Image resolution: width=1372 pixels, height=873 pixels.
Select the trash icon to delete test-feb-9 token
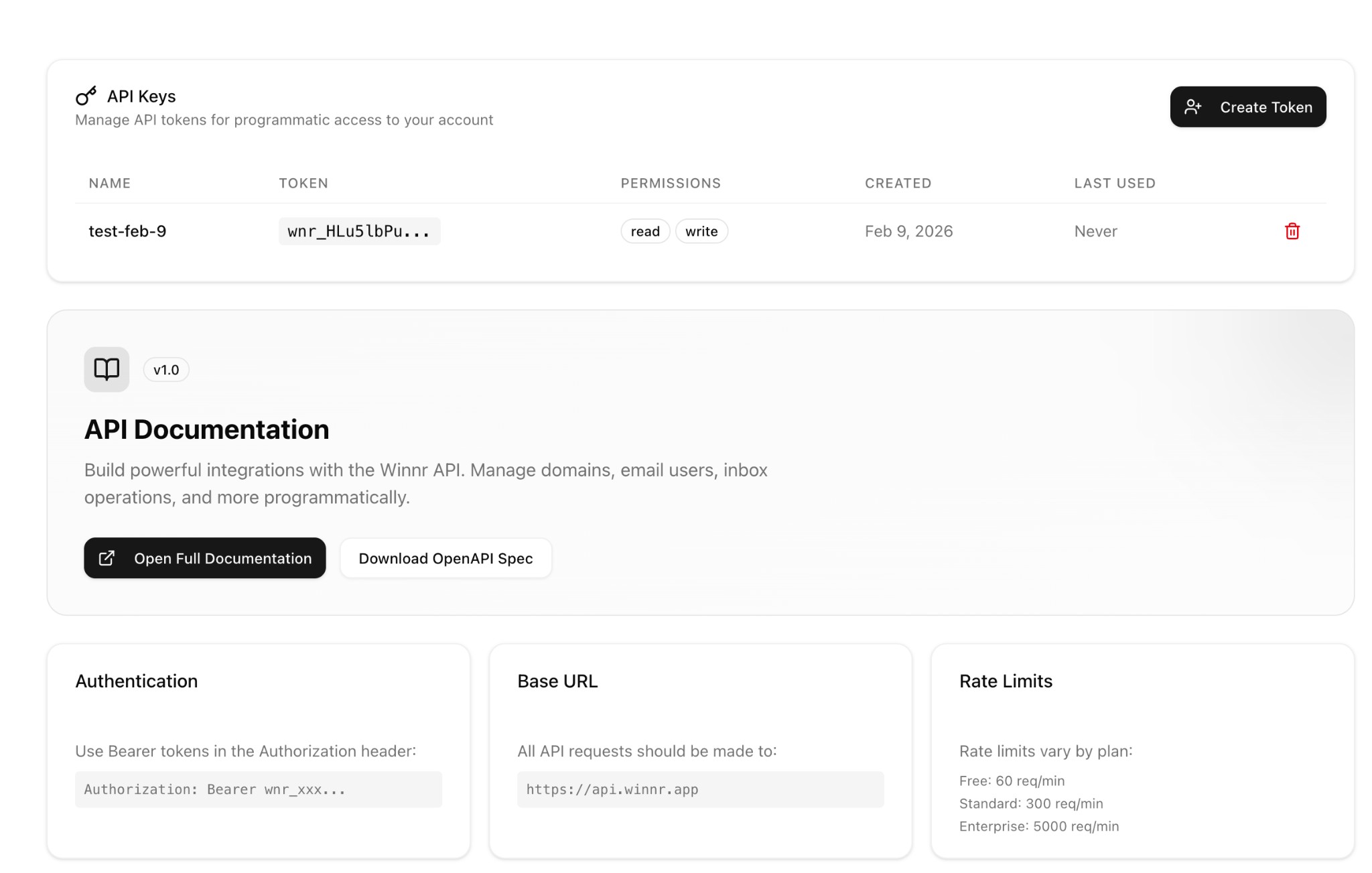pos(1293,231)
